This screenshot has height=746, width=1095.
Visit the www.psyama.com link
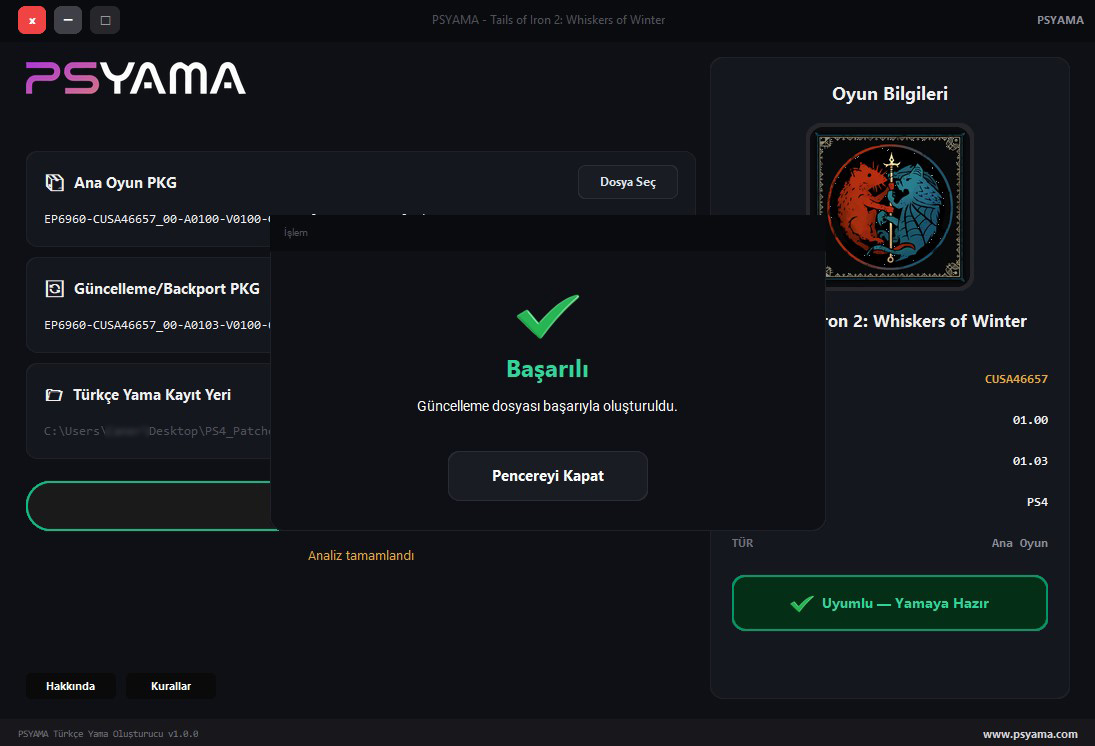pos(1030,734)
